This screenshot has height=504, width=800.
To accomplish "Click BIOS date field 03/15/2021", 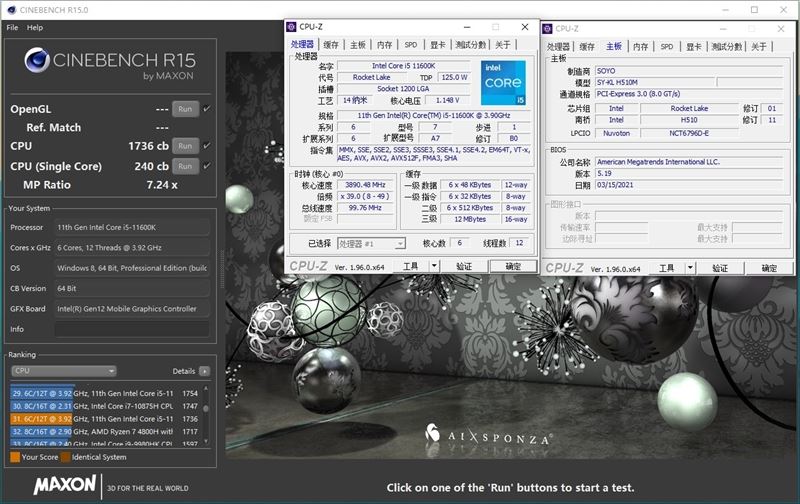I will [x=689, y=185].
